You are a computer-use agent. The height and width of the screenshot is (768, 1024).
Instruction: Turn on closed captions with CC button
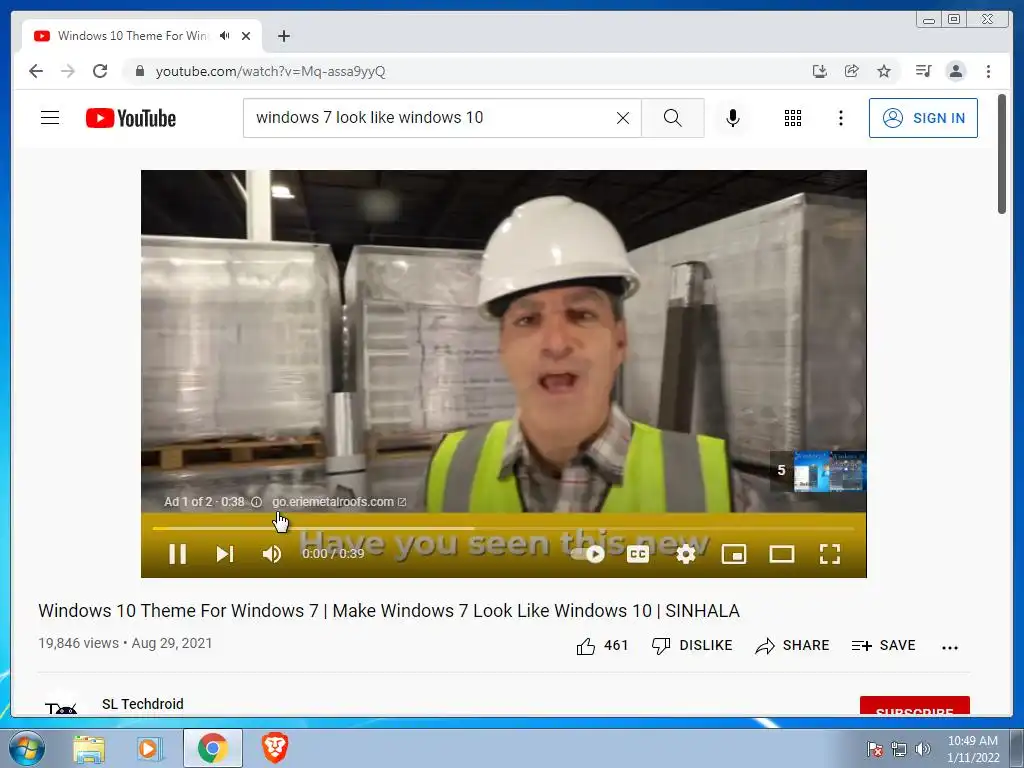click(637, 554)
